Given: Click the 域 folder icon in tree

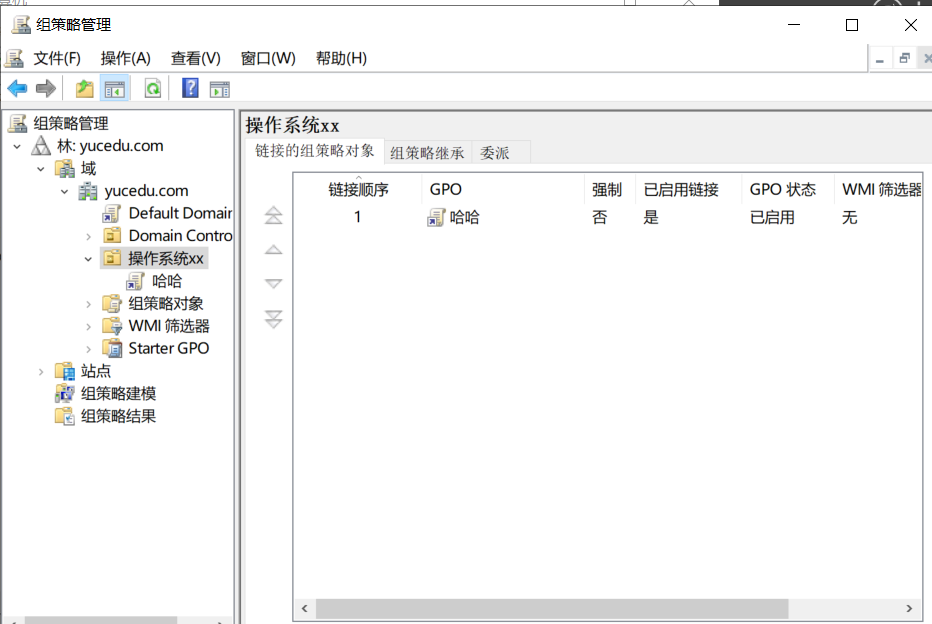Looking at the screenshot, I should tap(65, 169).
